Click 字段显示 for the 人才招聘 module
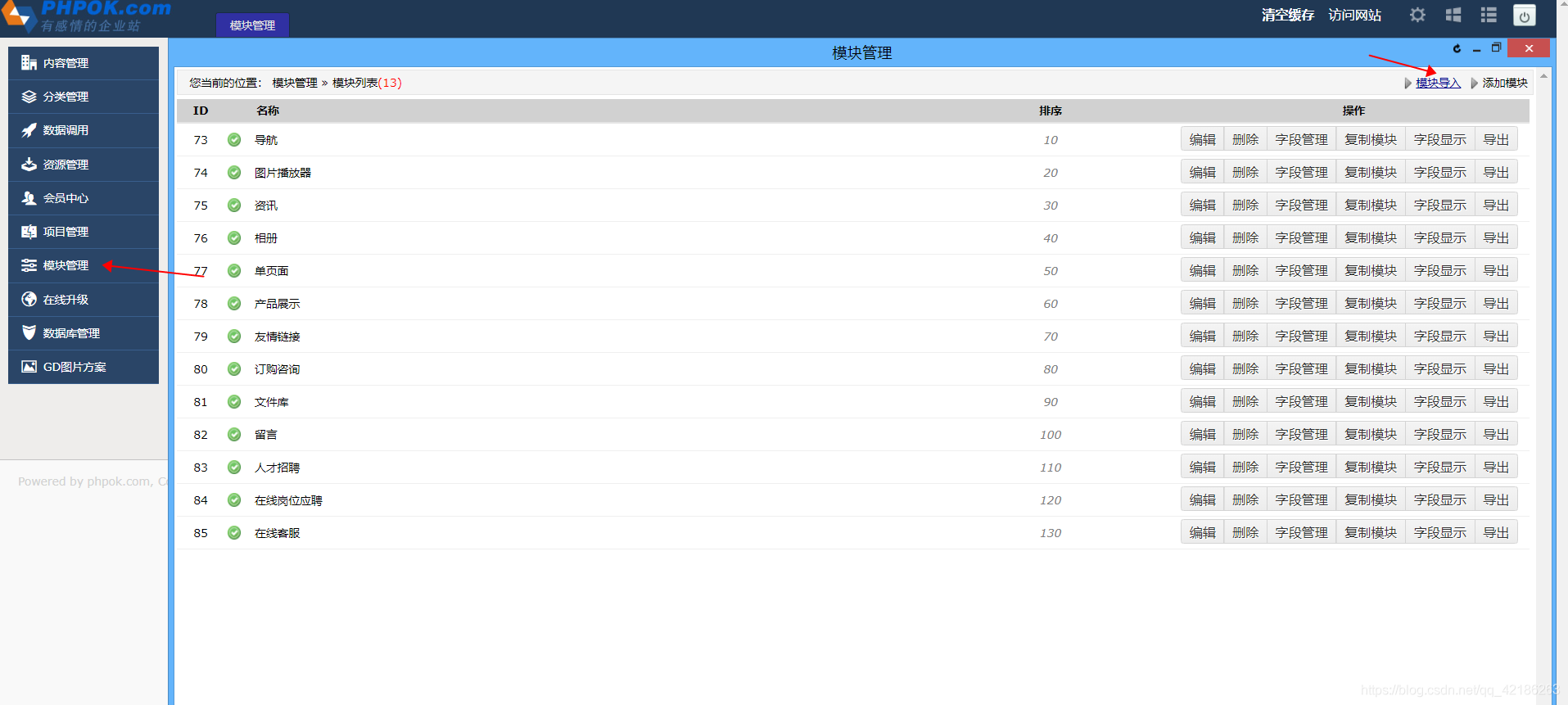The width and height of the screenshot is (1568, 705). point(1439,467)
